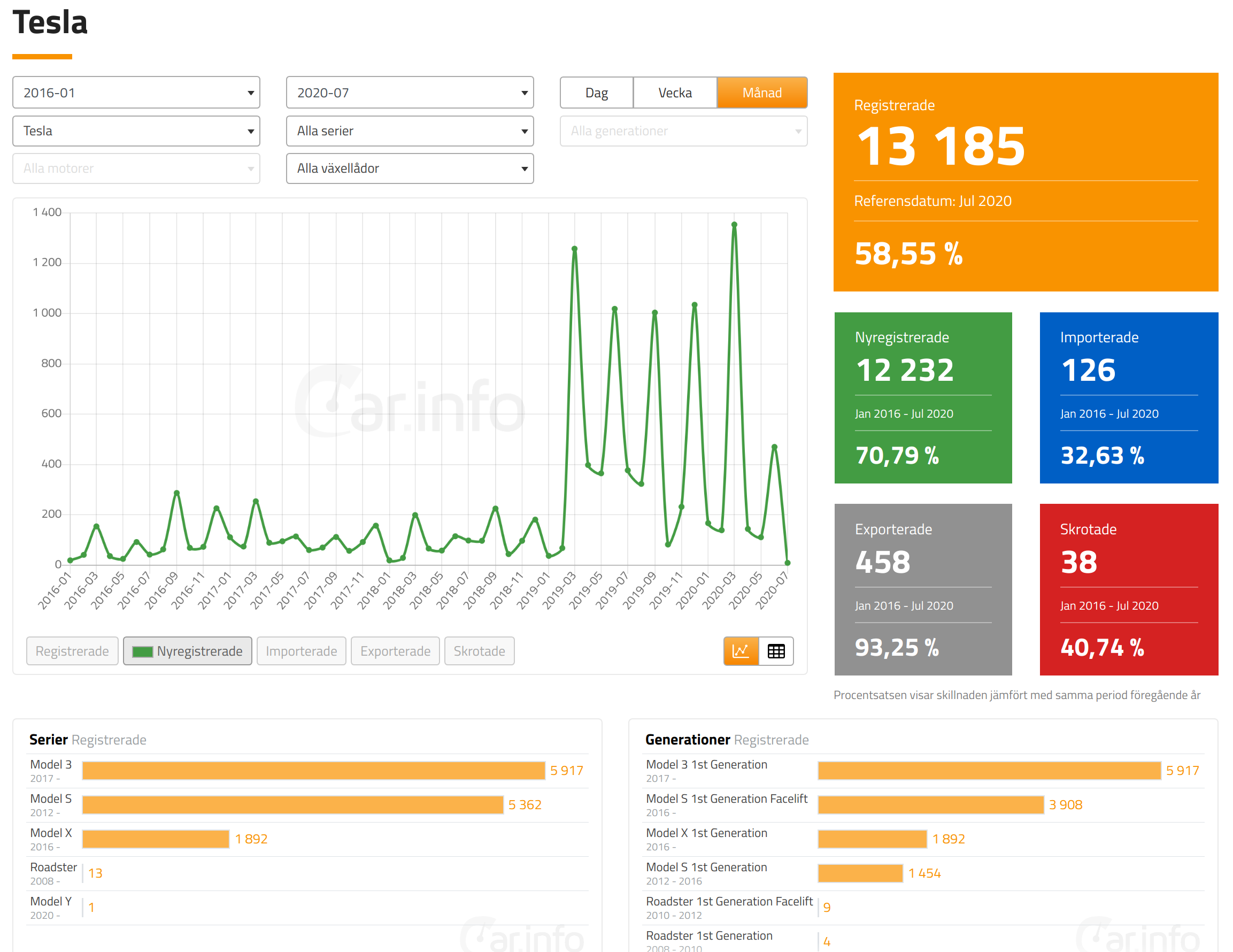Select the Dag period tab
Screen dimensions: 1233x952
[x=596, y=93]
